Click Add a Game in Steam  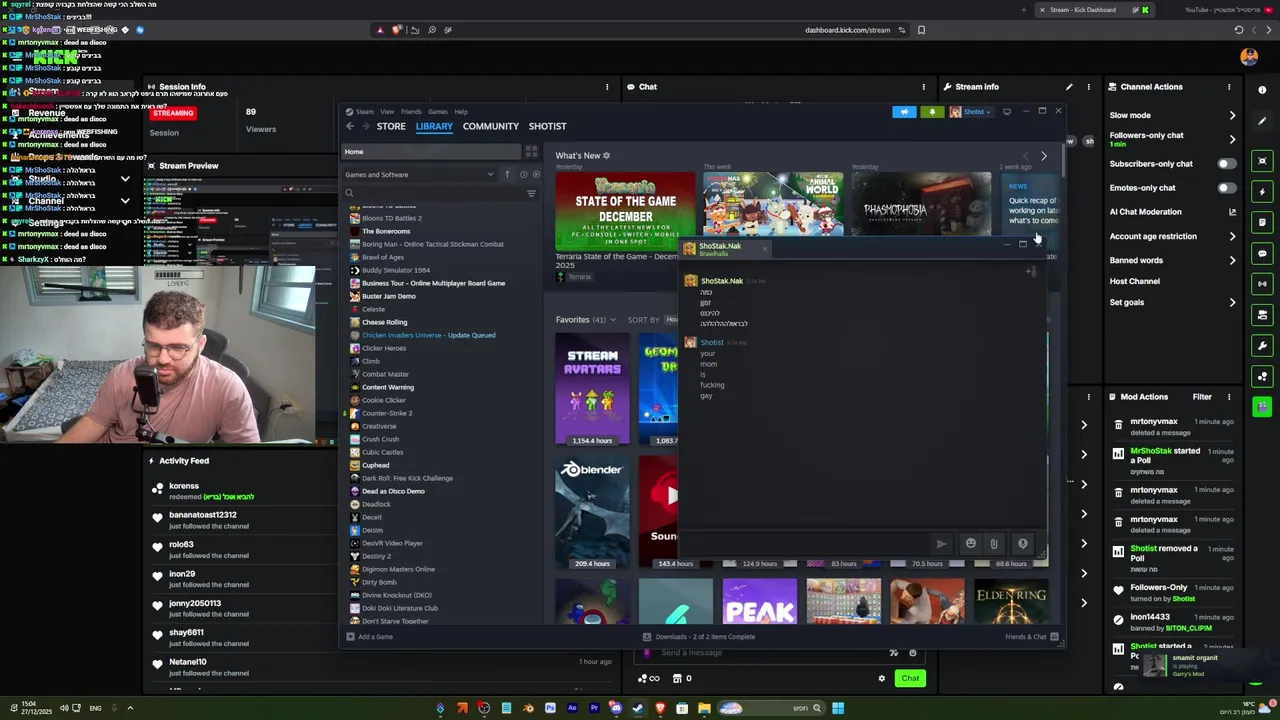(369, 637)
